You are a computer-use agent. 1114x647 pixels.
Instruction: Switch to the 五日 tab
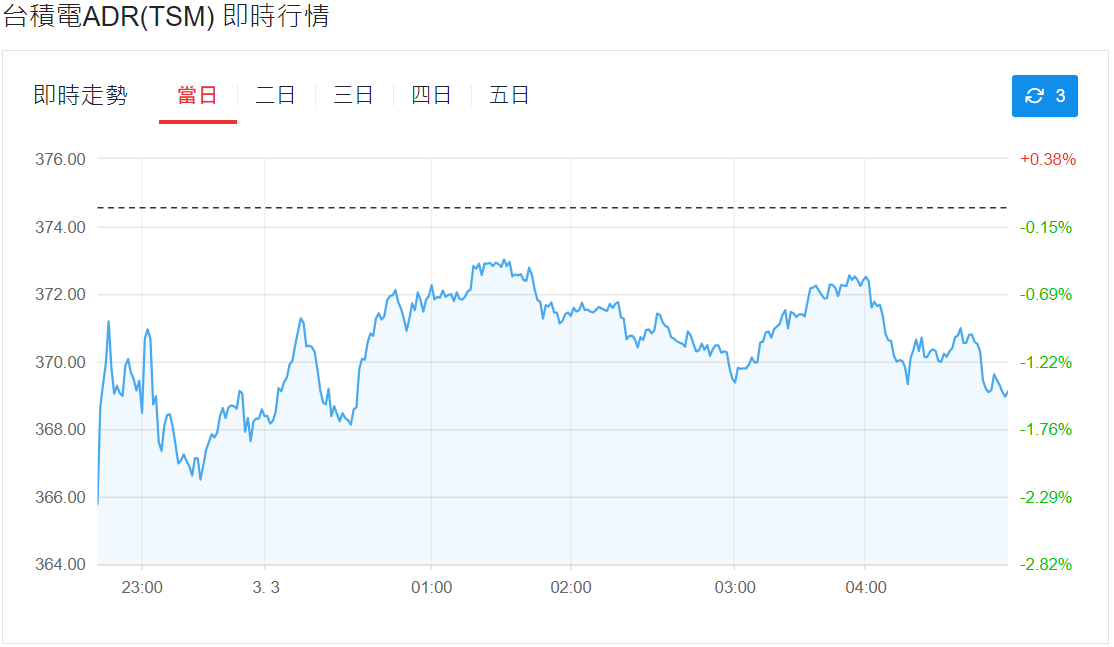509,96
